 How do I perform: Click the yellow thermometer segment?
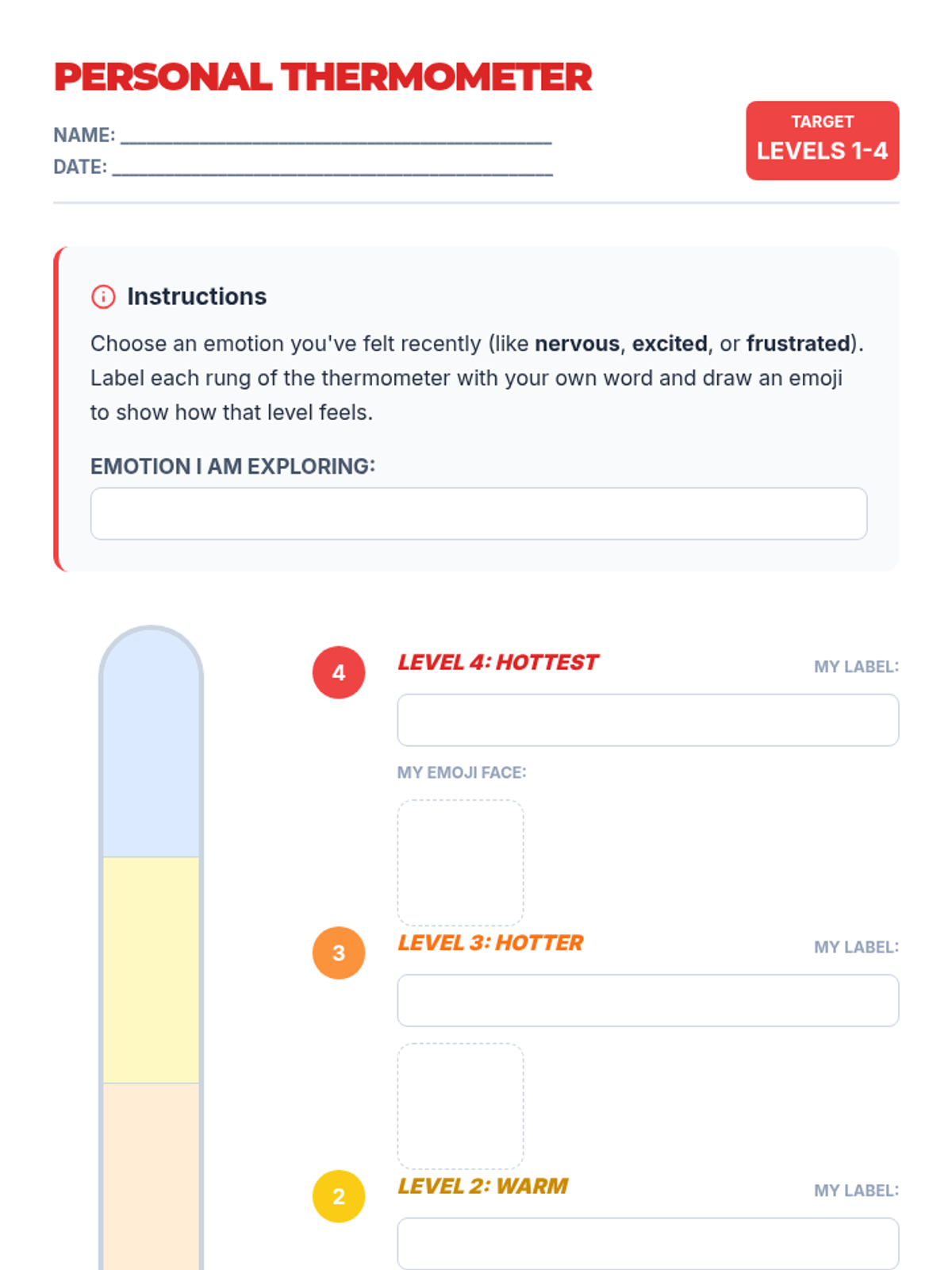pyautogui.click(x=151, y=970)
